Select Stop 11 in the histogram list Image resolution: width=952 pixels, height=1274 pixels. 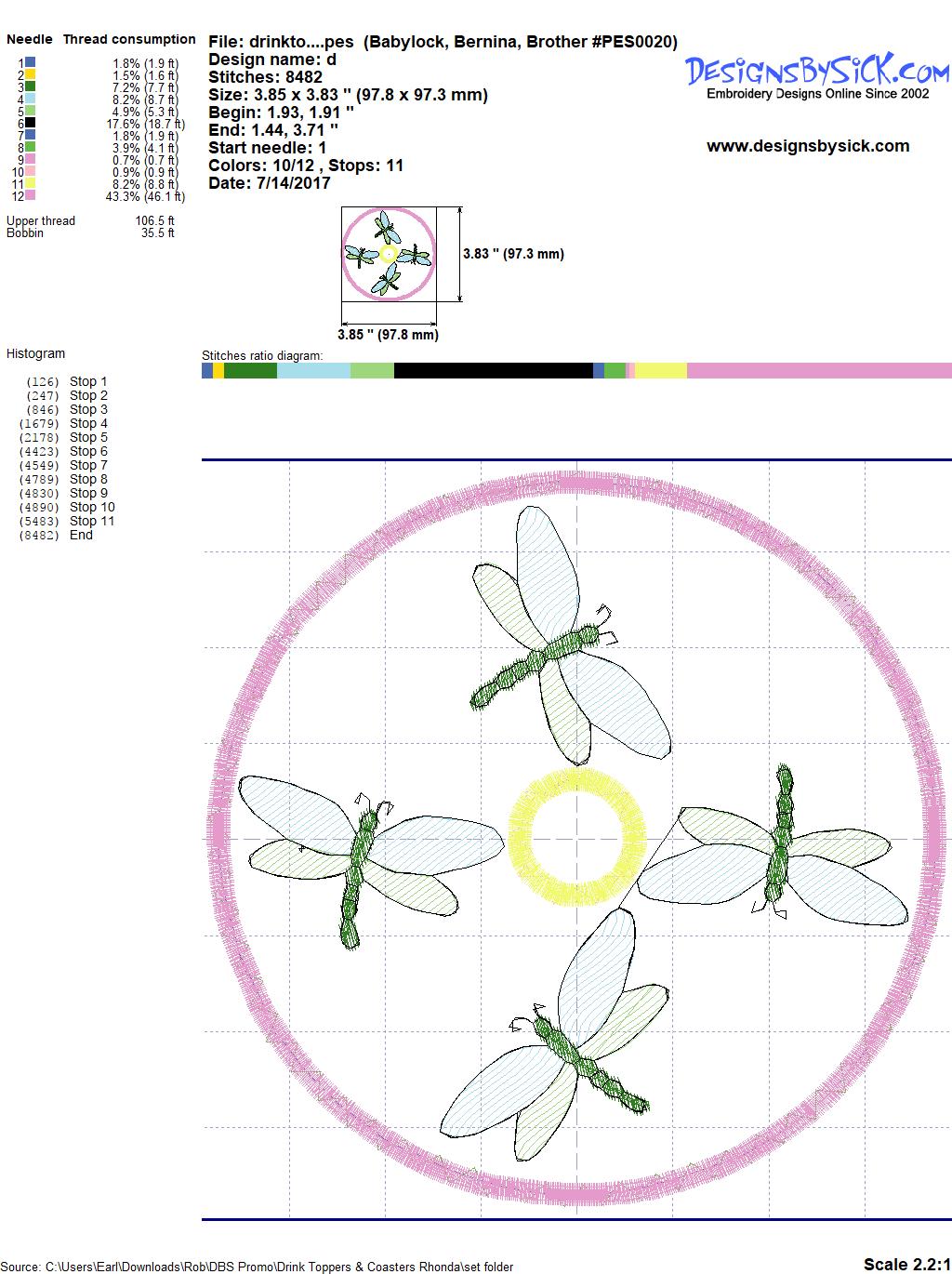(91, 521)
